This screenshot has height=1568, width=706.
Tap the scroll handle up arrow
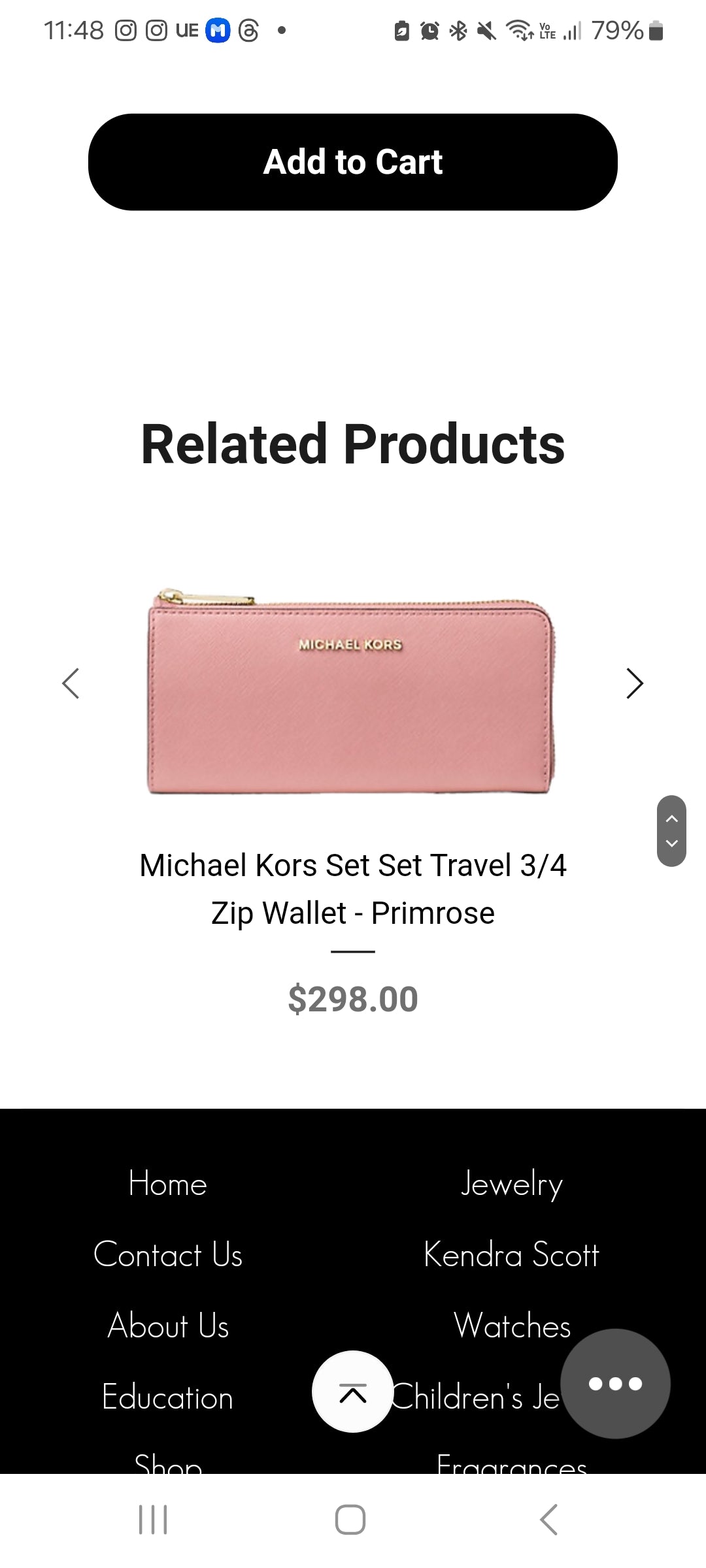click(671, 819)
